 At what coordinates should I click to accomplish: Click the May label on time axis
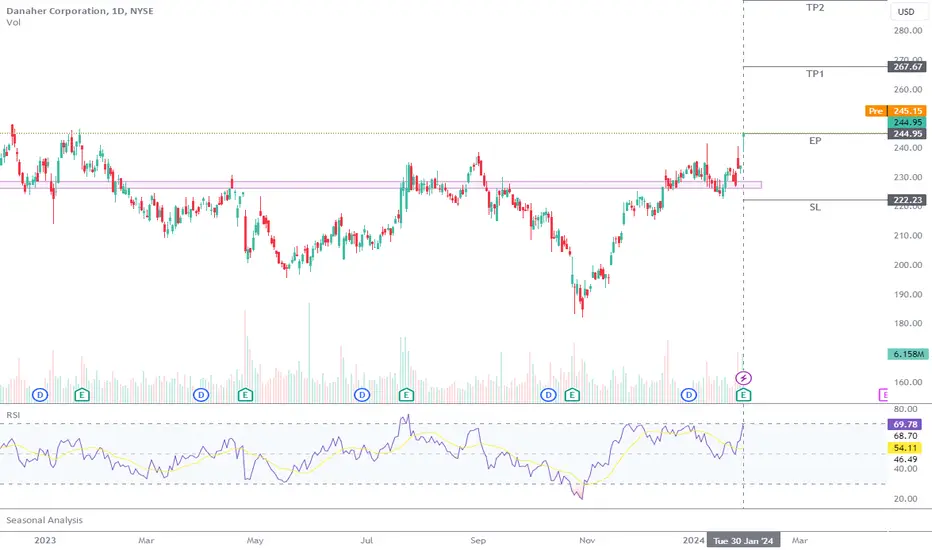[x=255, y=540]
